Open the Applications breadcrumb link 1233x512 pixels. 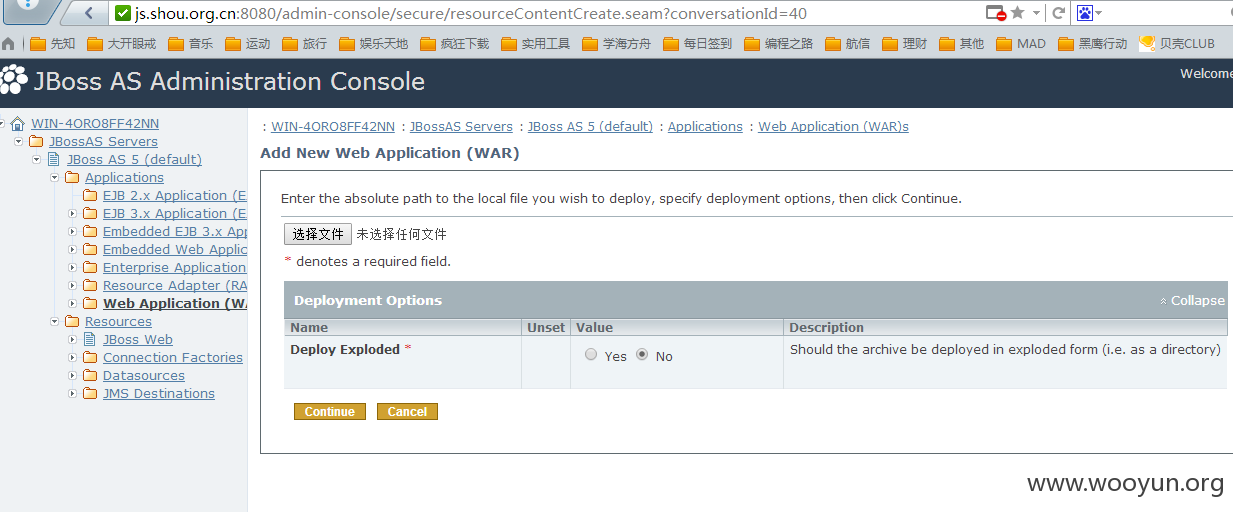[x=705, y=127]
